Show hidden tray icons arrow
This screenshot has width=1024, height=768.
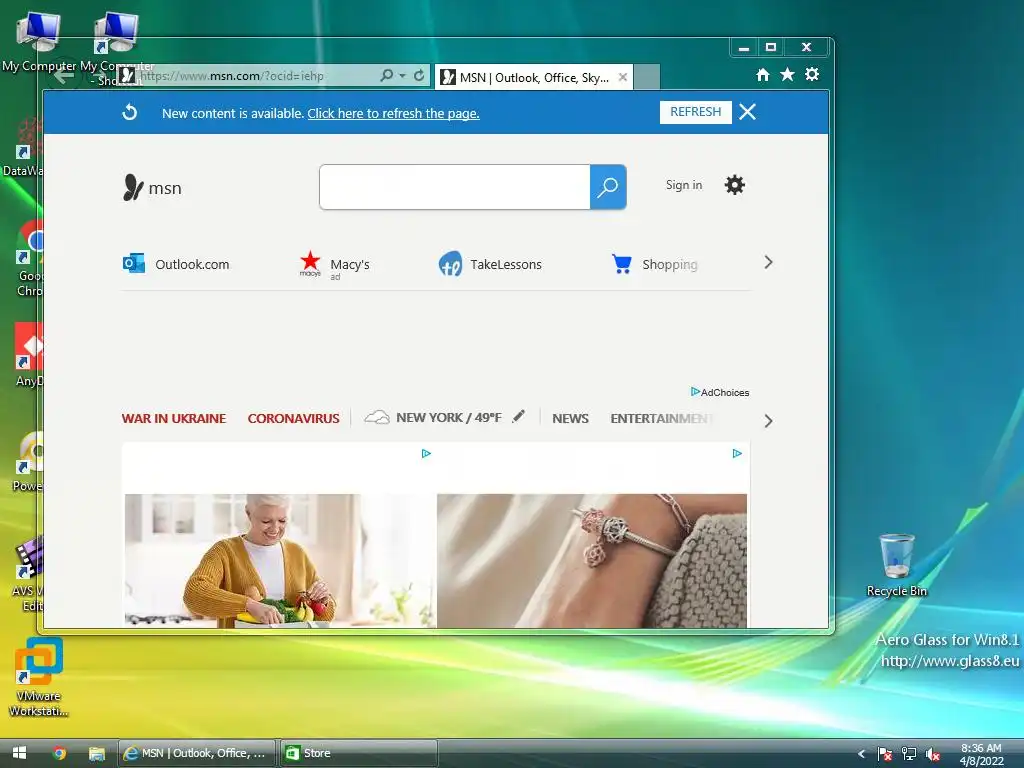[x=861, y=754]
